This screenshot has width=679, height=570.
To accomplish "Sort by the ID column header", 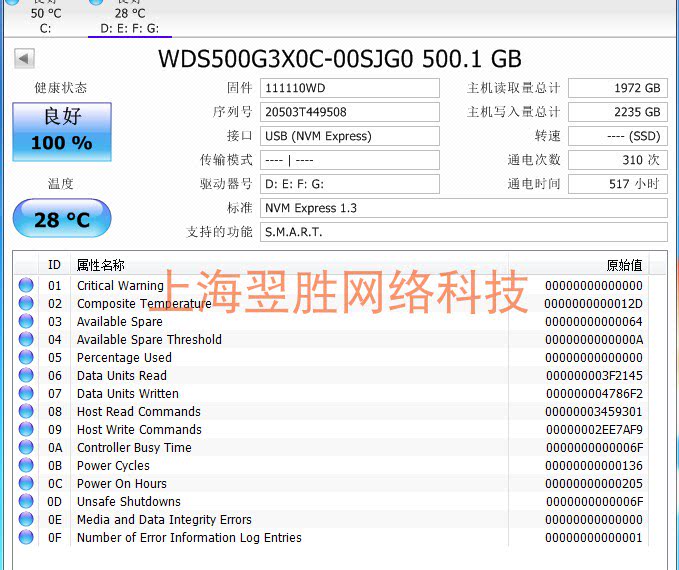I will 54,265.
